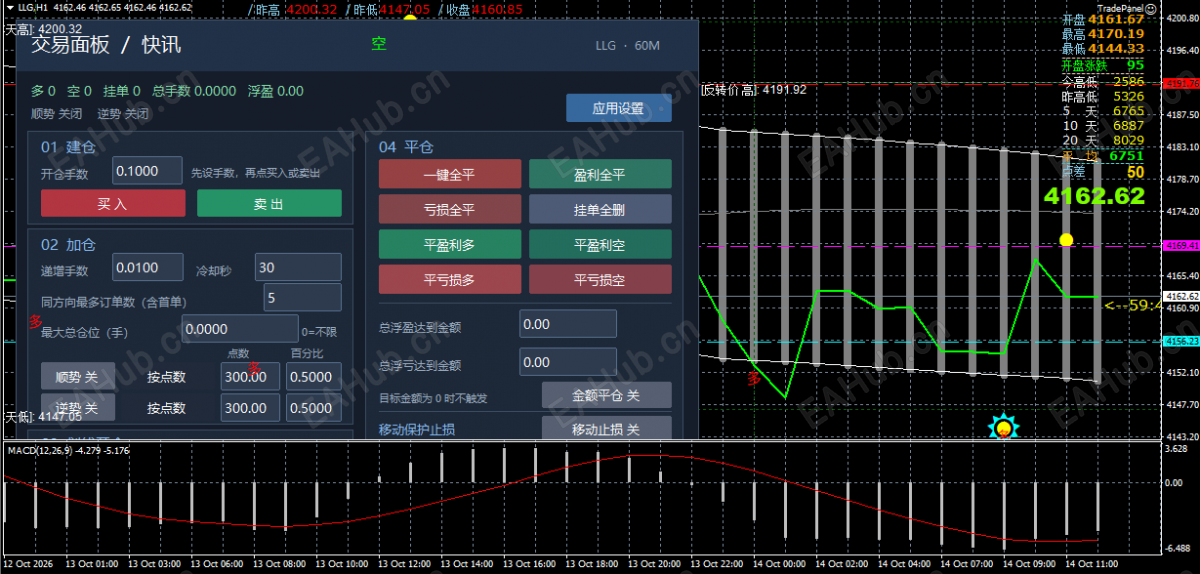Click the 昨高低 5326 info row
Viewport: 1200px width, 574px height.
coord(1103,96)
